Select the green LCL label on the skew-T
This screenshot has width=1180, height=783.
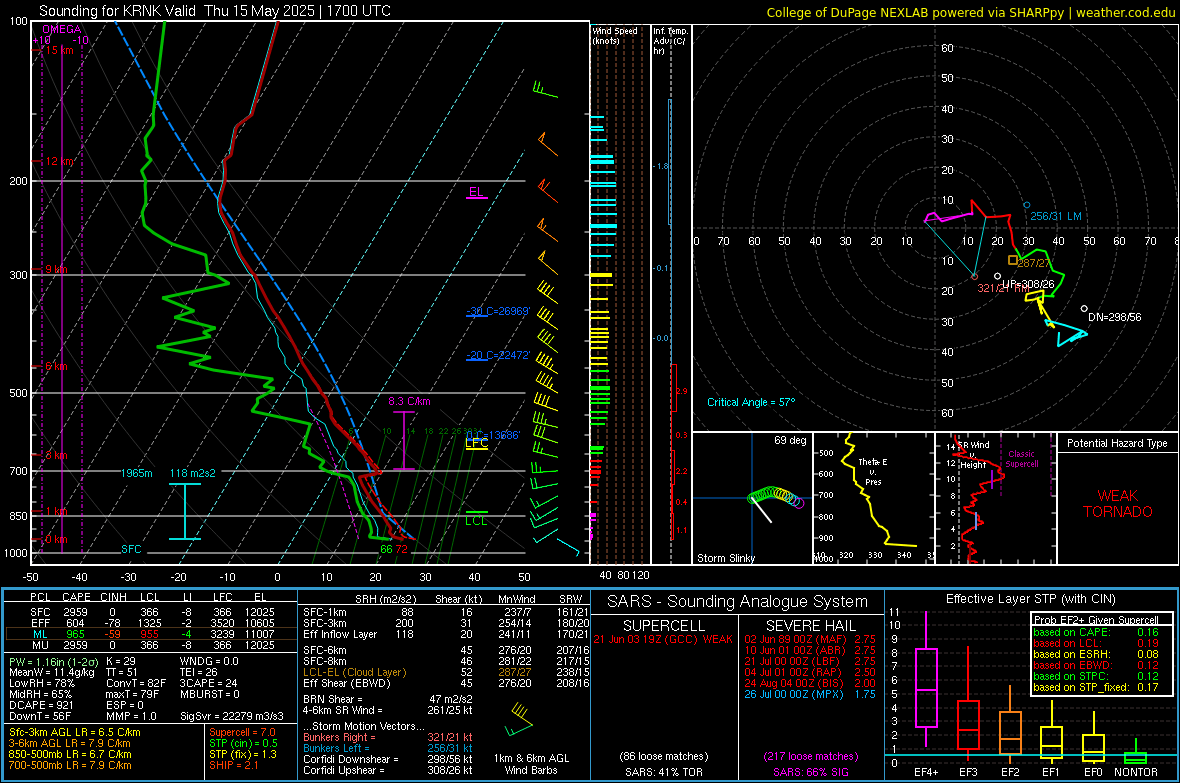[x=476, y=521]
